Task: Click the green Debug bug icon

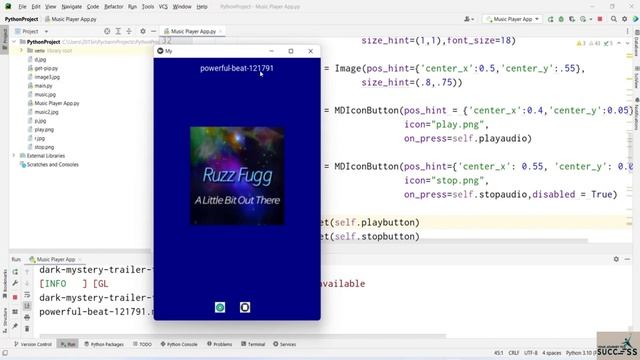Action: click(x=561, y=19)
